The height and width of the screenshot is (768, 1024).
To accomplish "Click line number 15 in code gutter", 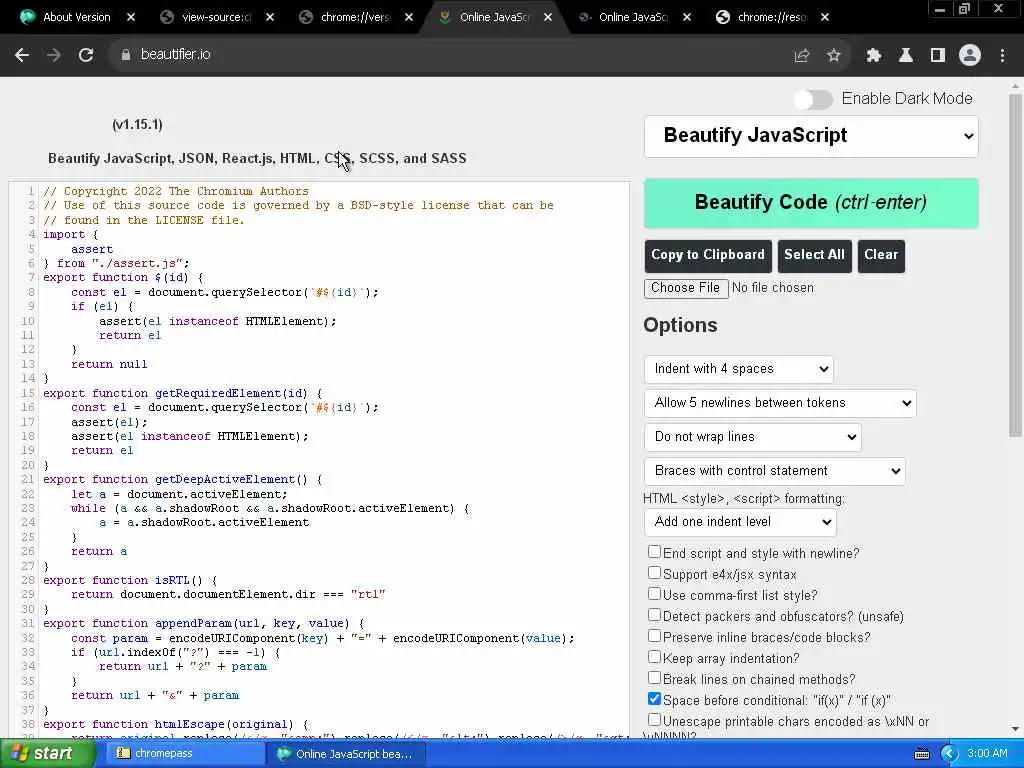I will coord(27,394).
